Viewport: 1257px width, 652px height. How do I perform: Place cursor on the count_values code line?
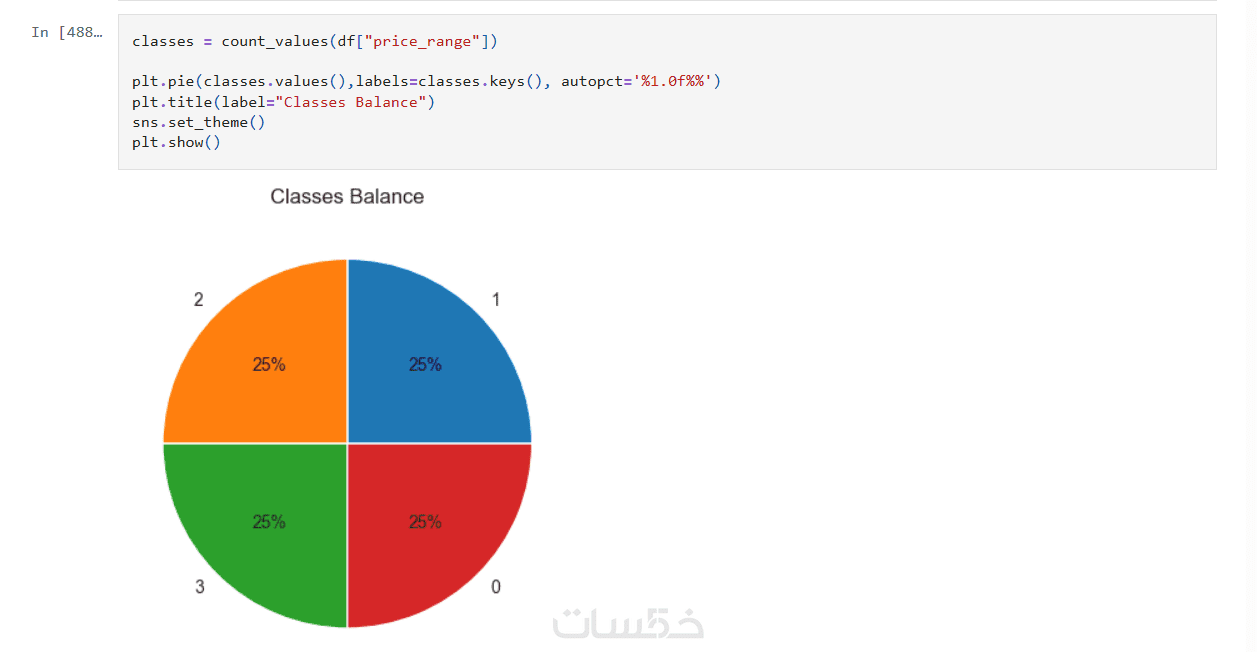pyautogui.click(x=314, y=42)
